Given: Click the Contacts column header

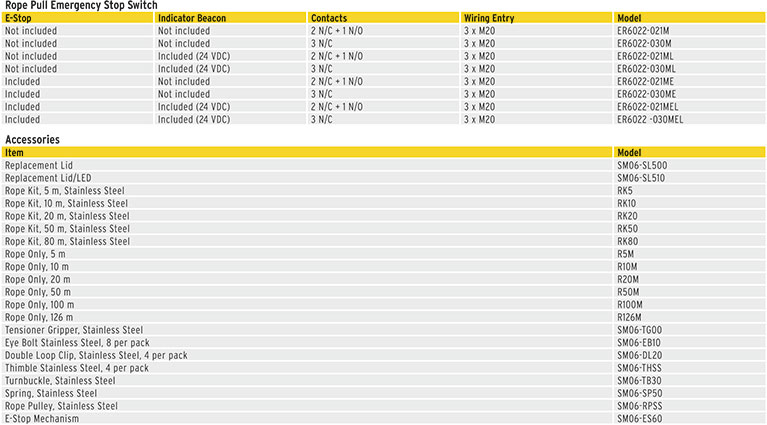Looking at the screenshot, I should pos(329,18).
